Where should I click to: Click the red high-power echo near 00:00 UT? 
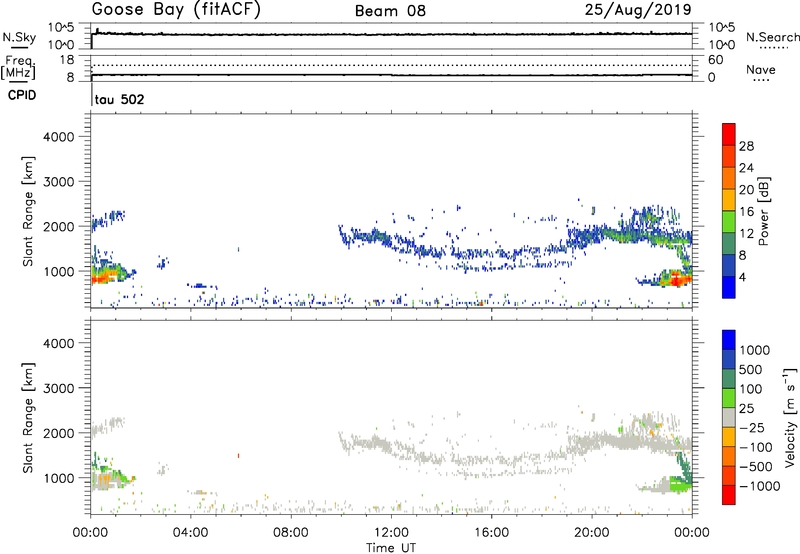click(x=101, y=277)
